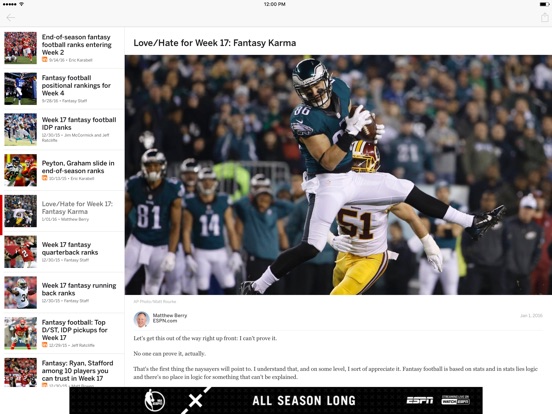Image resolution: width=552 pixels, height=414 pixels.
Task: Tap the ESPN logo in banner ad
Action: pyautogui.click(x=419, y=400)
